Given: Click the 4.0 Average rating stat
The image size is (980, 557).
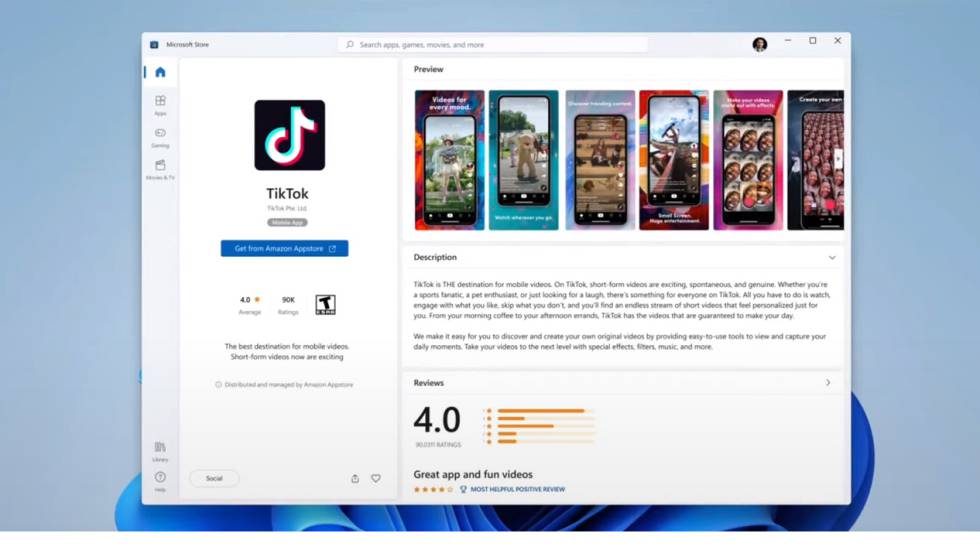Looking at the screenshot, I should coord(249,305).
